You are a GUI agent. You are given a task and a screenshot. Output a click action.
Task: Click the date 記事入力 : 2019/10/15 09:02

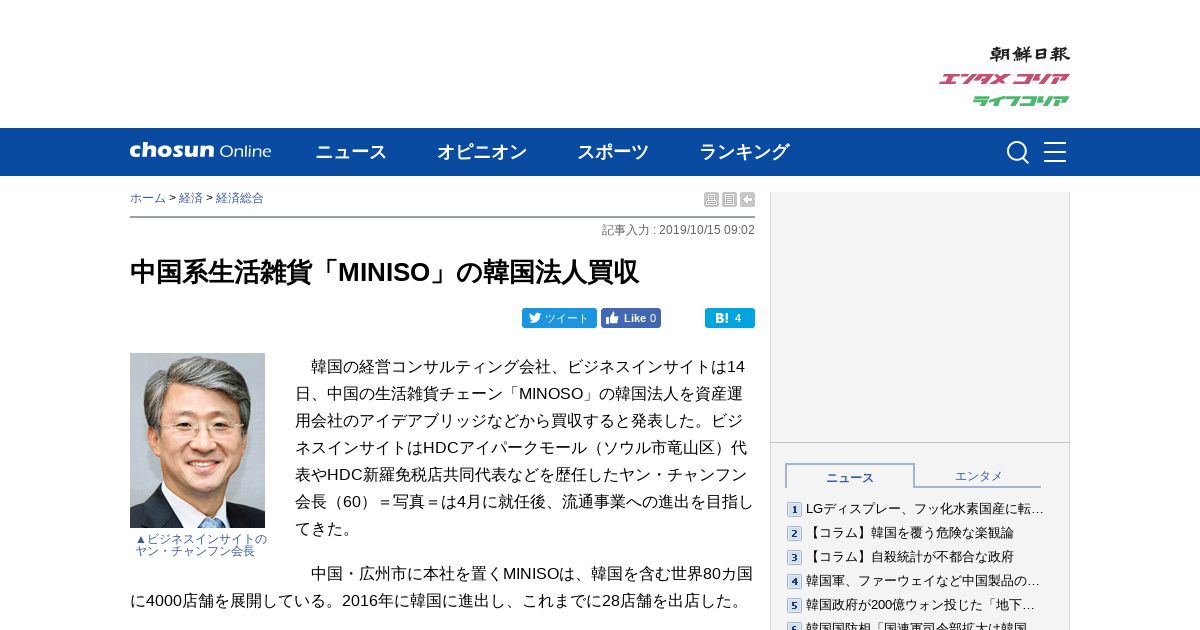678,230
